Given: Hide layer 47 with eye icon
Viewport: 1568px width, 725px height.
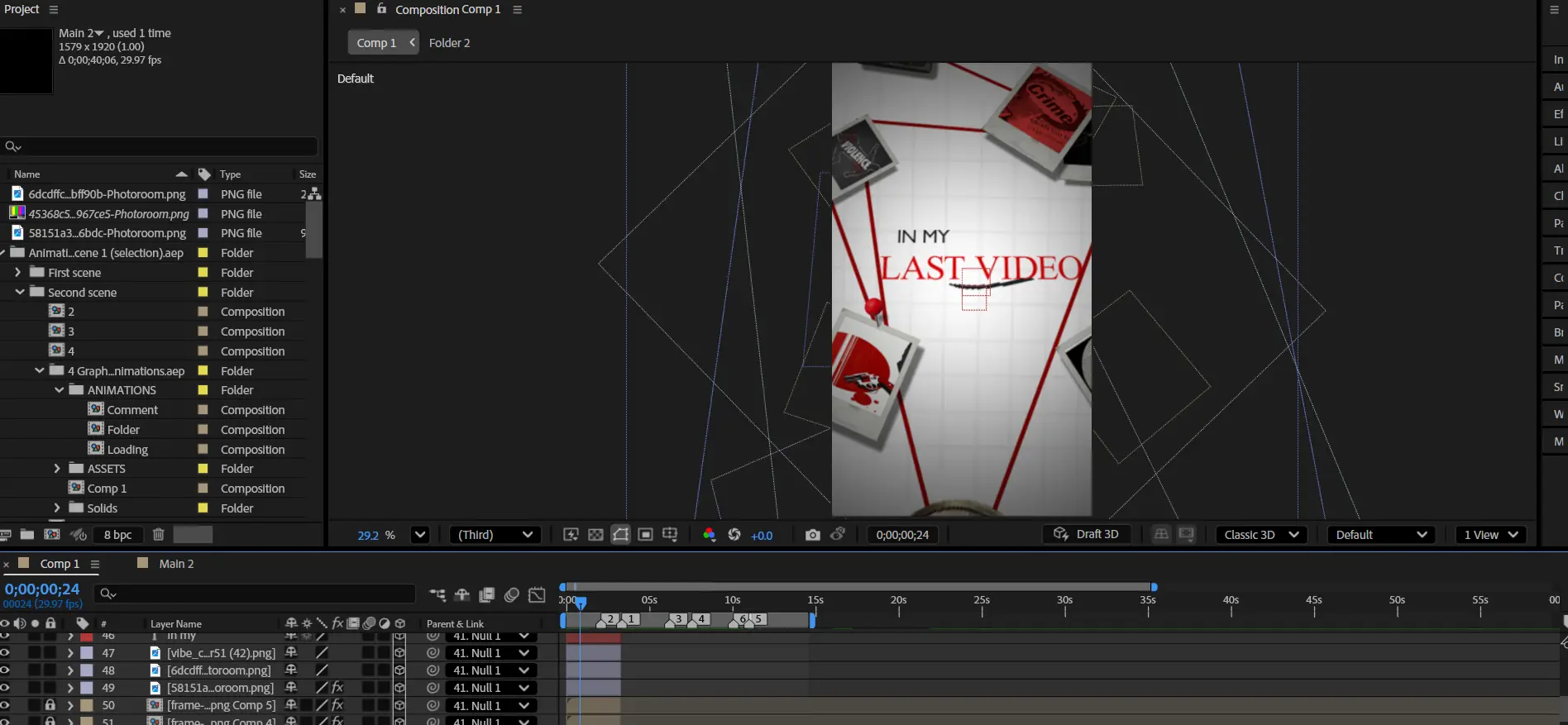Looking at the screenshot, I should (x=5, y=653).
